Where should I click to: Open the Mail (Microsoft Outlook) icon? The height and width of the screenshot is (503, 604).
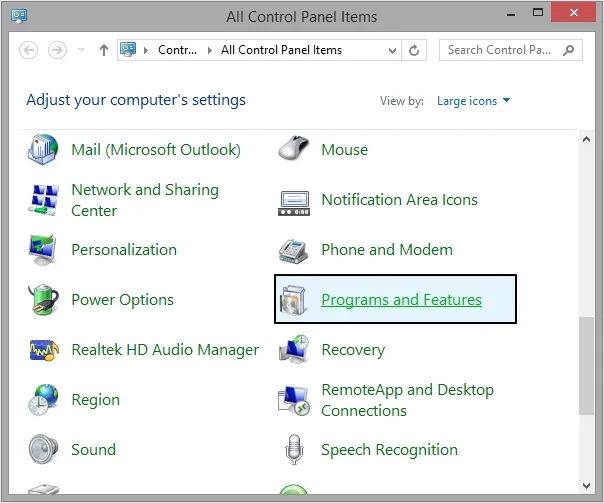(x=43, y=149)
